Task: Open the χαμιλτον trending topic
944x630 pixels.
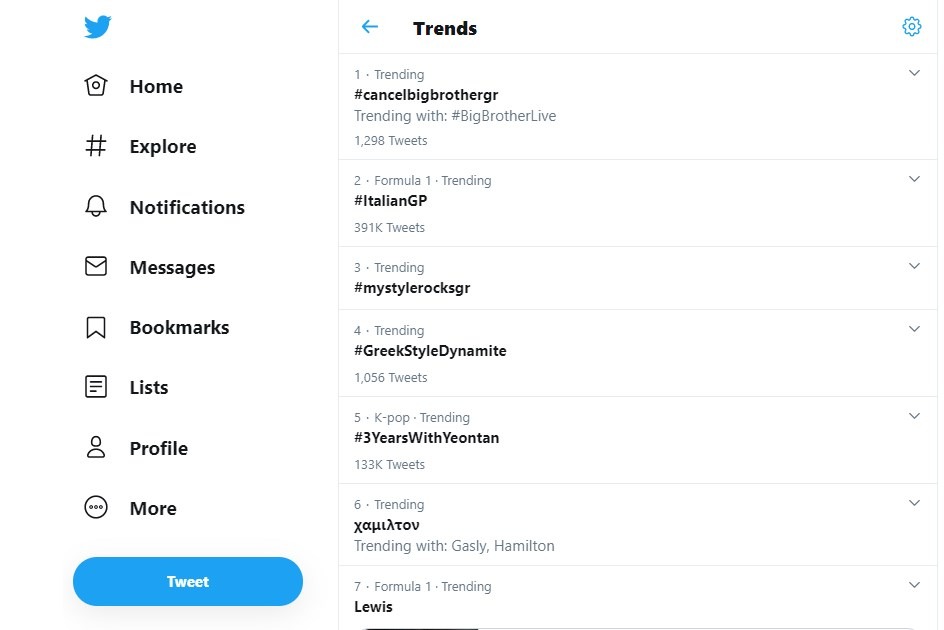Action: [387, 525]
